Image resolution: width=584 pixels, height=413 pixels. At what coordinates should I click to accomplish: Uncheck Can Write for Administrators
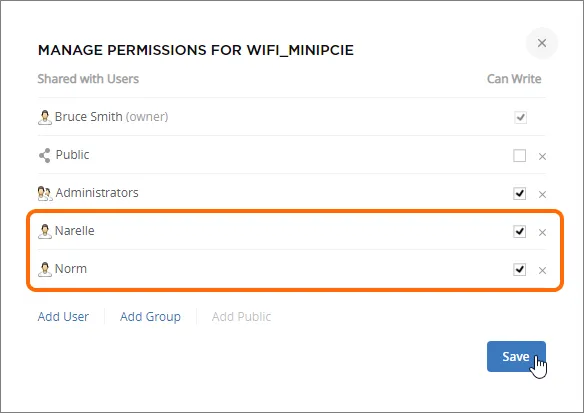pyautogui.click(x=520, y=193)
